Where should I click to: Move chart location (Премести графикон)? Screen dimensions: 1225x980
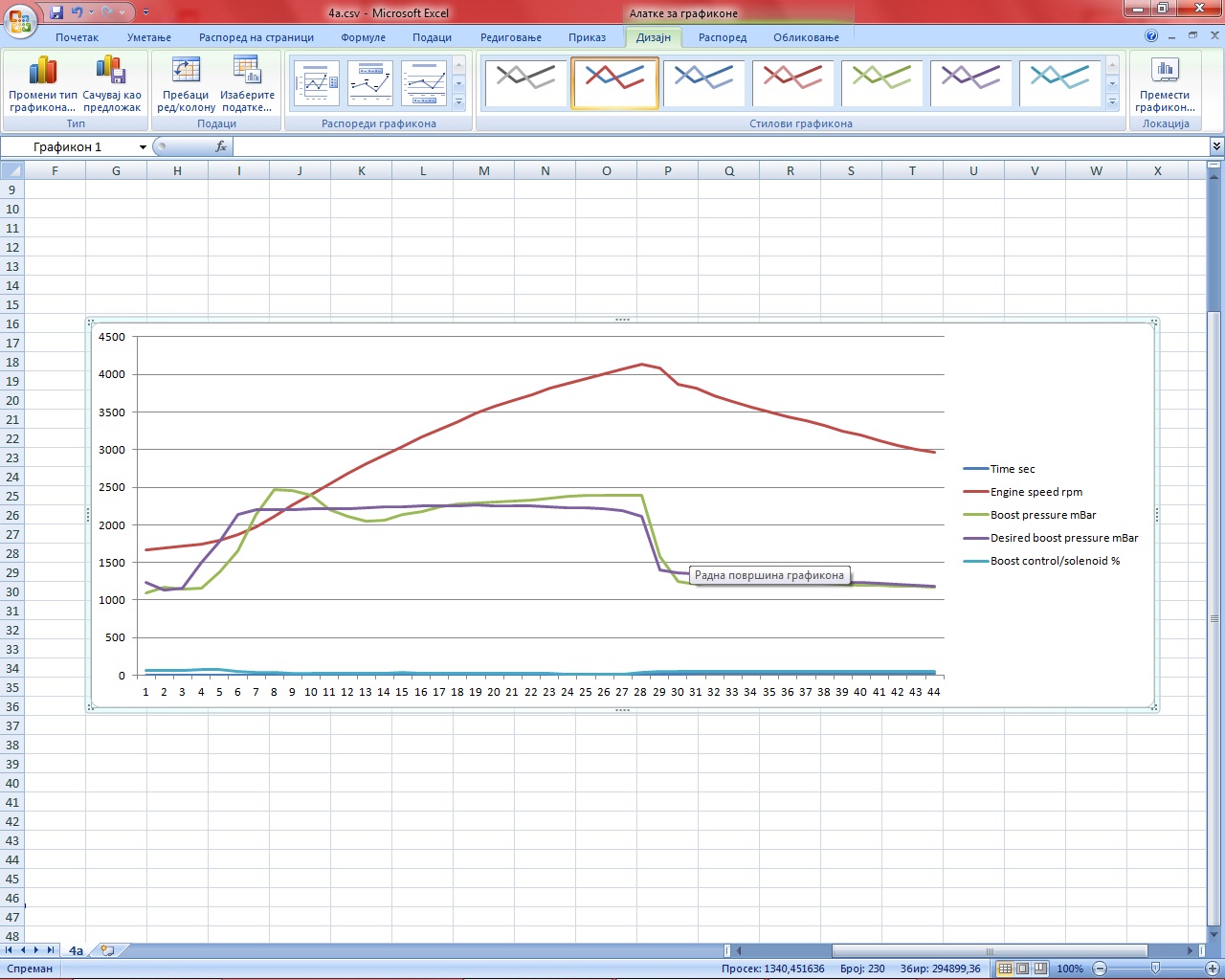coord(1165,84)
